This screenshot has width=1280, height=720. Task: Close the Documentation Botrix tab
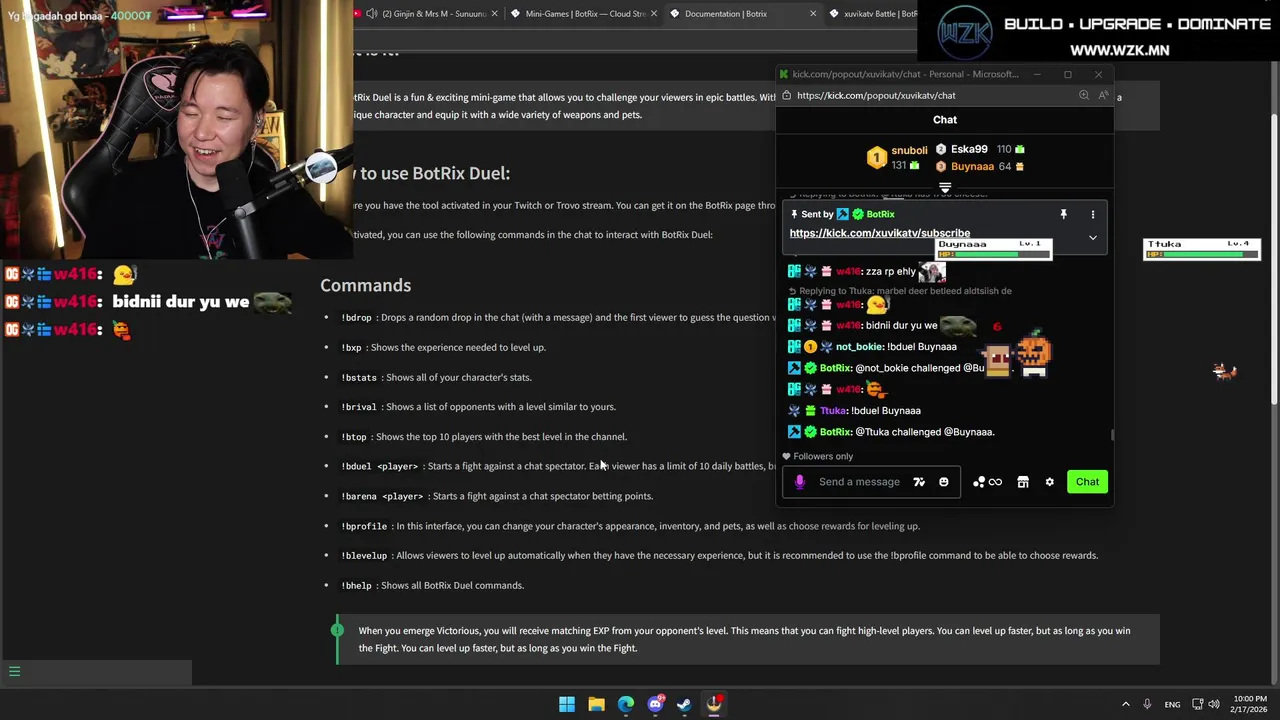(812, 14)
